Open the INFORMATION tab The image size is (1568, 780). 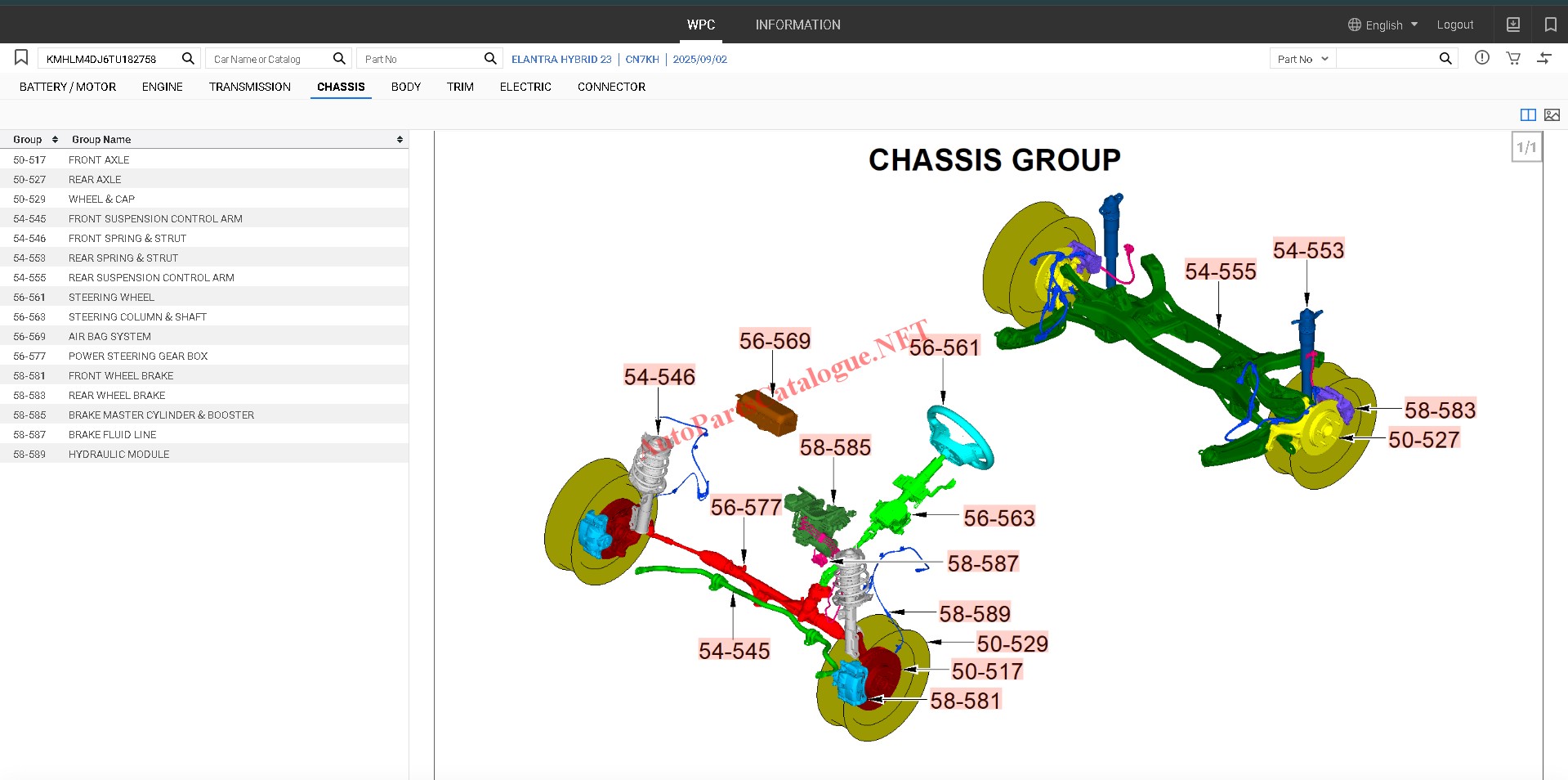[797, 25]
